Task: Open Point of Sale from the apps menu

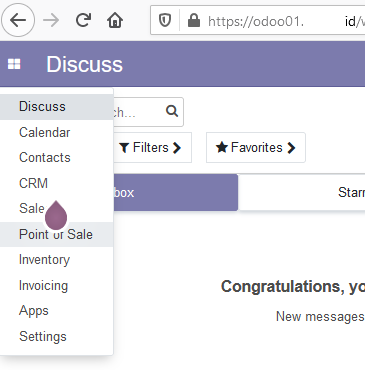Action: click(57, 234)
